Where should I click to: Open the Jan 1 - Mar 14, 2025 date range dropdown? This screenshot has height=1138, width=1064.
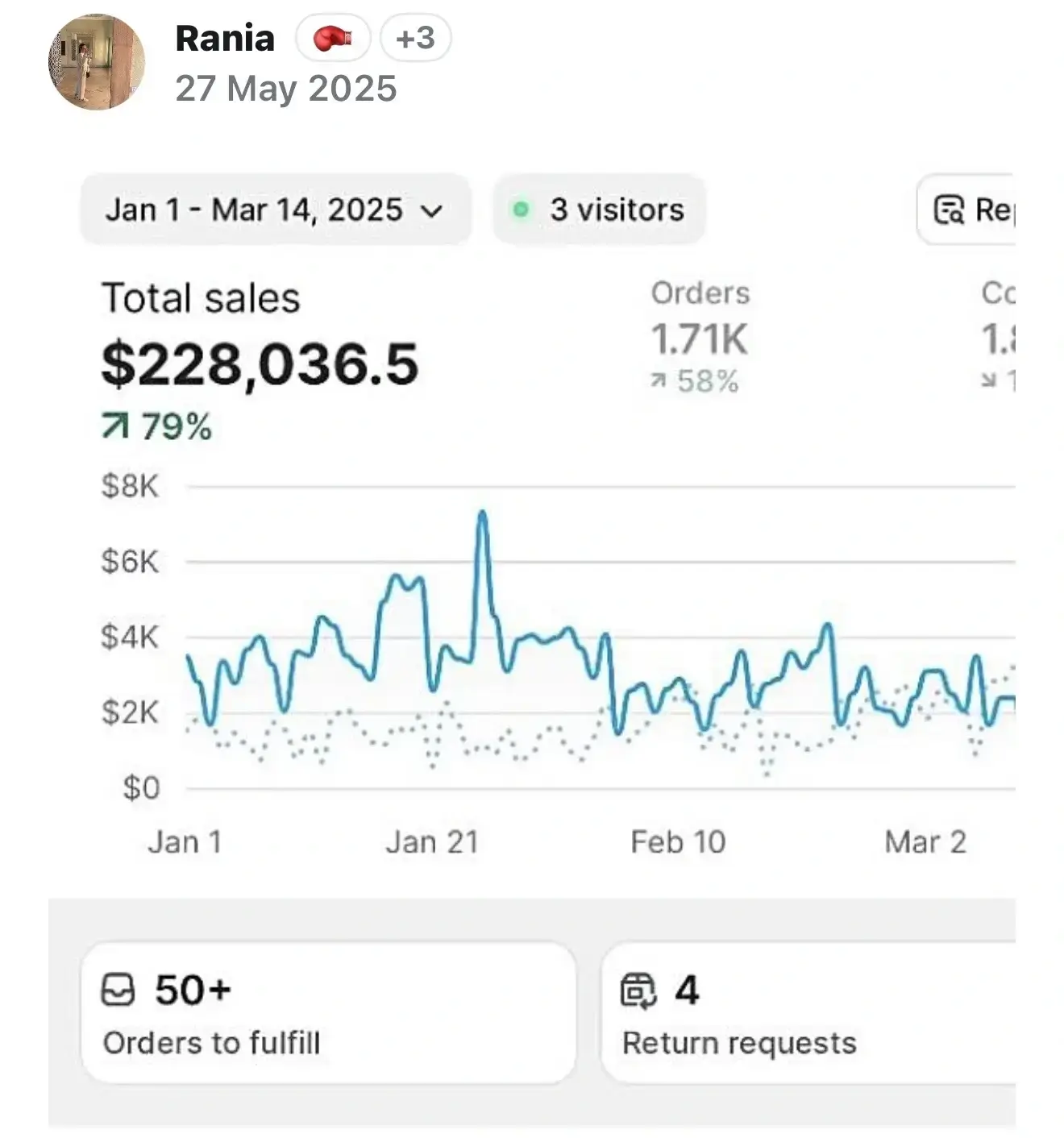[x=274, y=210]
